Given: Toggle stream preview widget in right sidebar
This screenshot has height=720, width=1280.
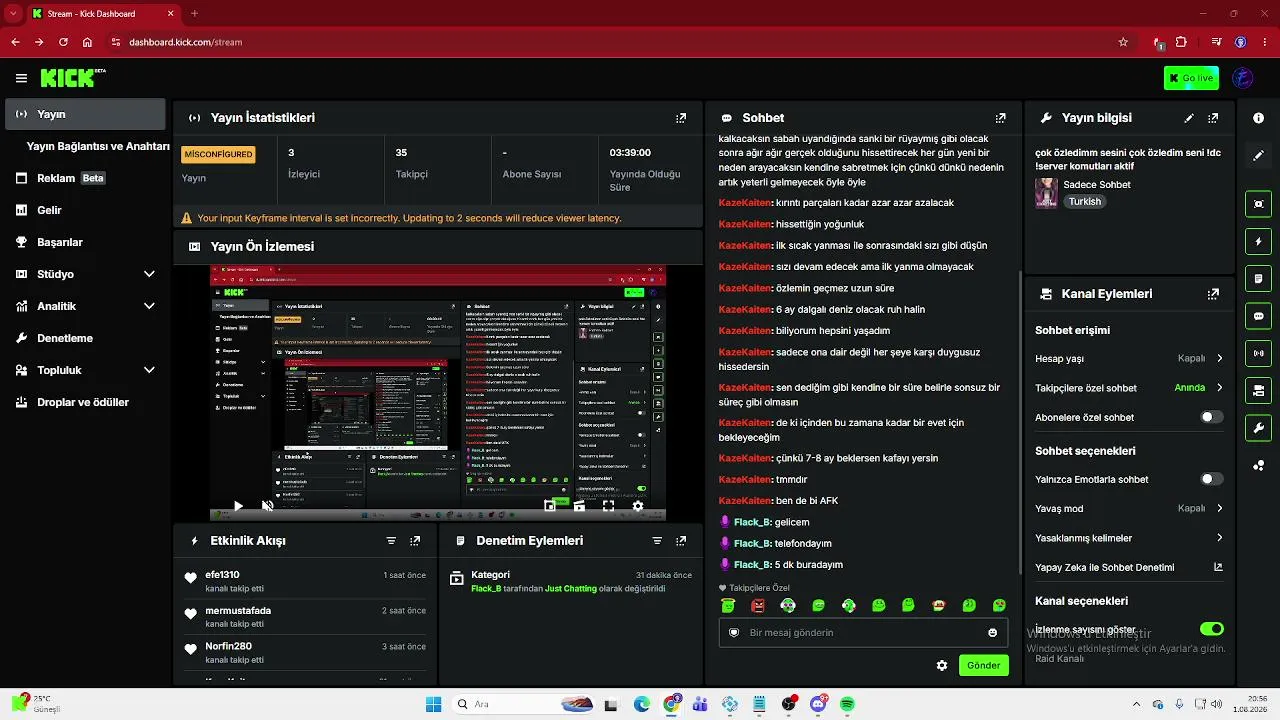Looking at the screenshot, I should tap(1258, 204).
